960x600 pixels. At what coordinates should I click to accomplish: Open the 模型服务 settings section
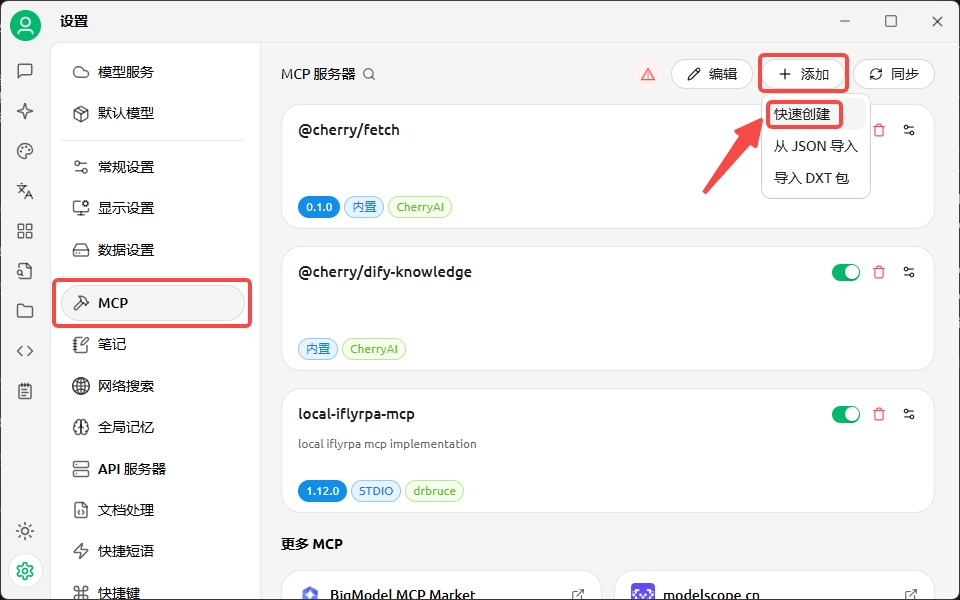click(126, 72)
